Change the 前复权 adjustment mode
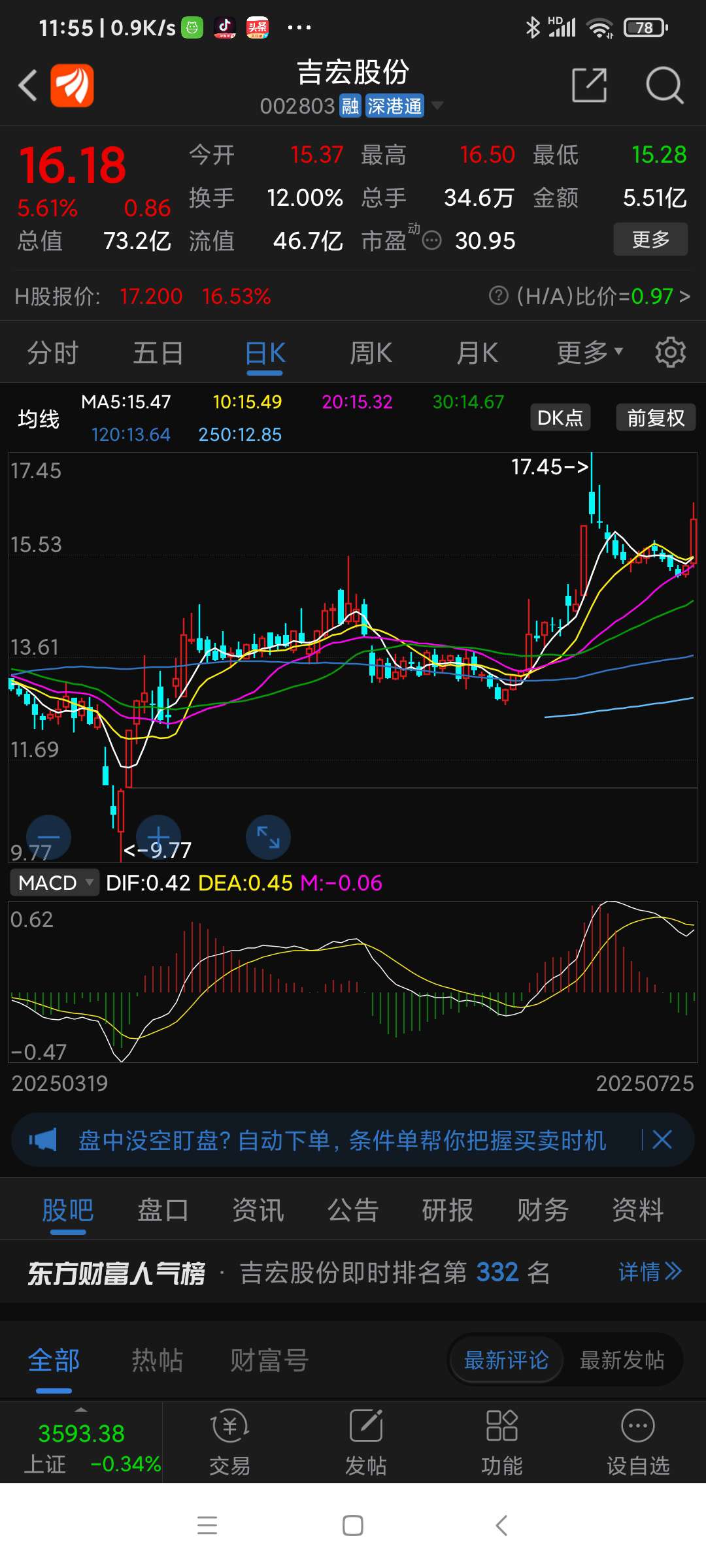Viewport: 706px width, 1568px height. [x=656, y=417]
